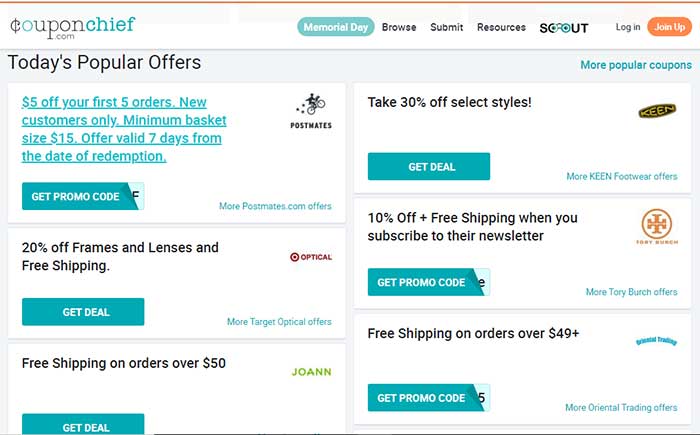The image size is (700, 435).
Task: Open the Browse menu
Action: pyautogui.click(x=399, y=27)
